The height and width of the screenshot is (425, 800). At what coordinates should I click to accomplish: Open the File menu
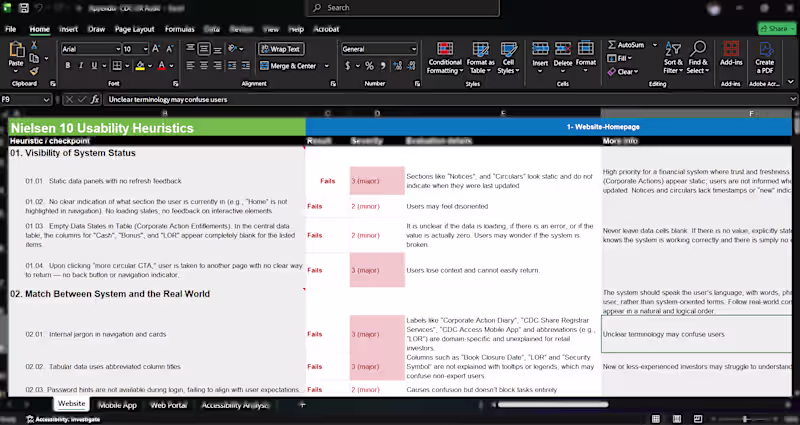10,29
